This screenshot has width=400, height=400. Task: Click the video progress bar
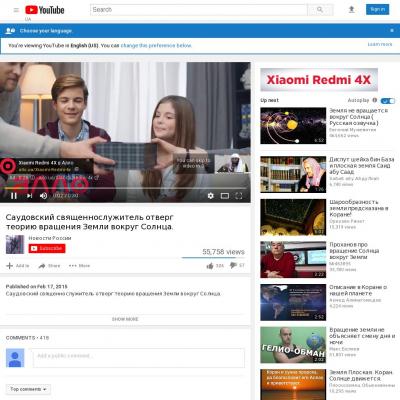click(125, 188)
